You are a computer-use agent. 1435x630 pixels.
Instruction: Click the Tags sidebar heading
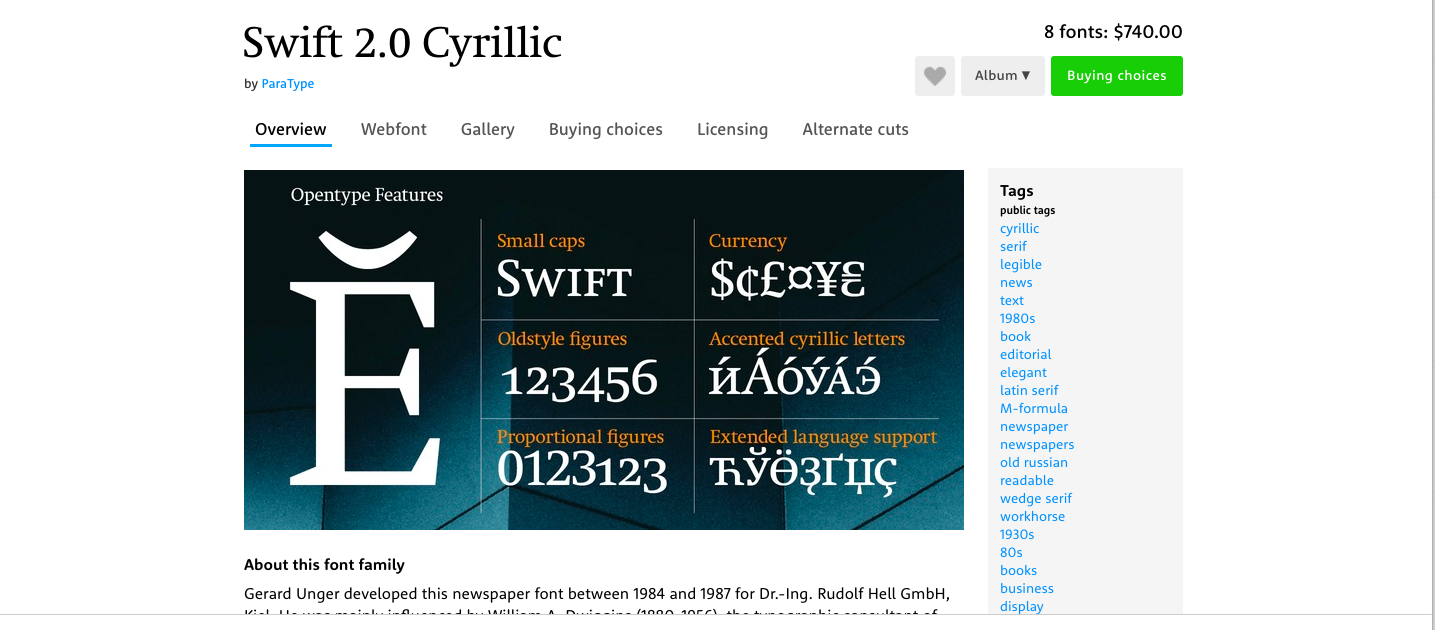click(1017, 191)
